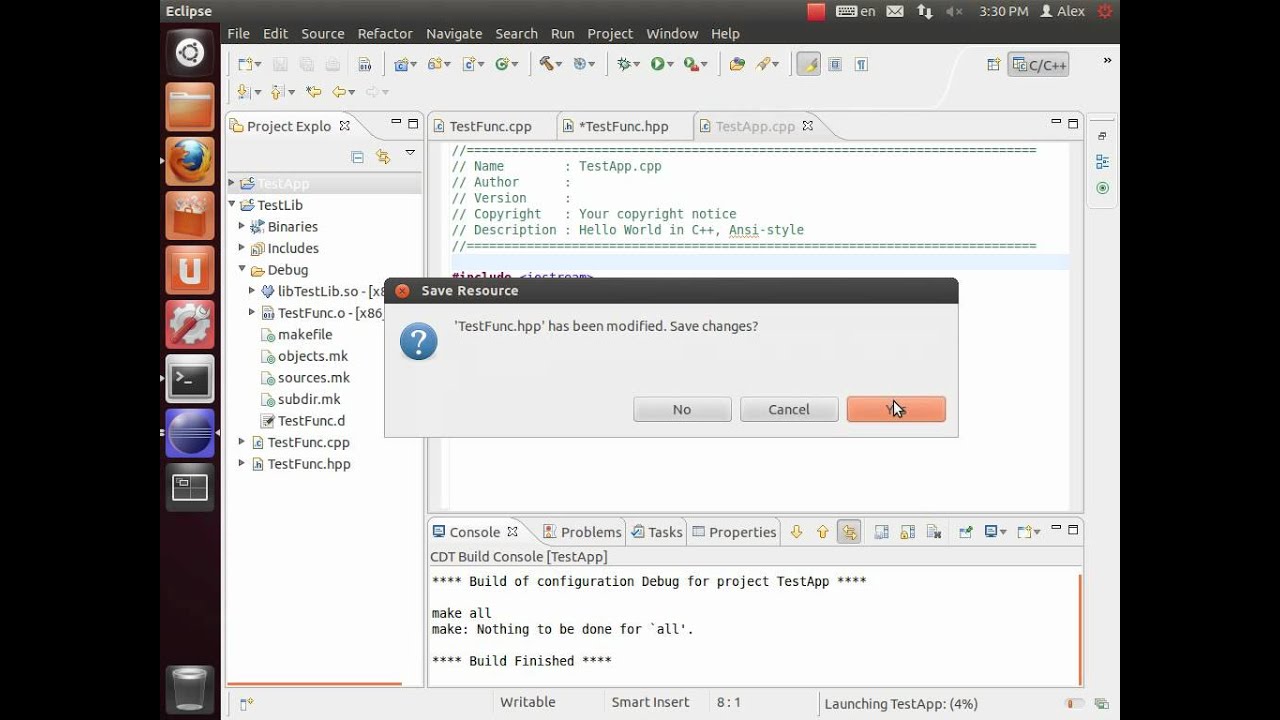The width and height of the screenshot is (1280, 720).
Task: Select the C/C++ perspective button
Action: 1039,65
